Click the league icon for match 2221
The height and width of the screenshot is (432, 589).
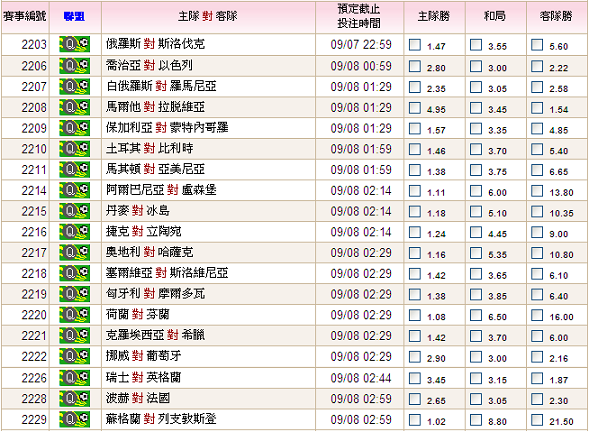coord(74,335)
